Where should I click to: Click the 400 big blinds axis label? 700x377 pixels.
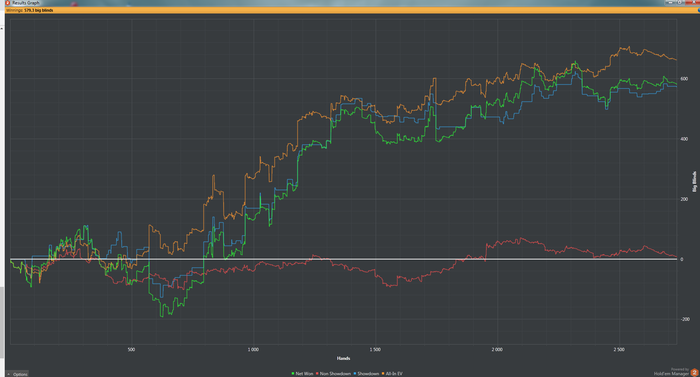click(x=683, y=139)
